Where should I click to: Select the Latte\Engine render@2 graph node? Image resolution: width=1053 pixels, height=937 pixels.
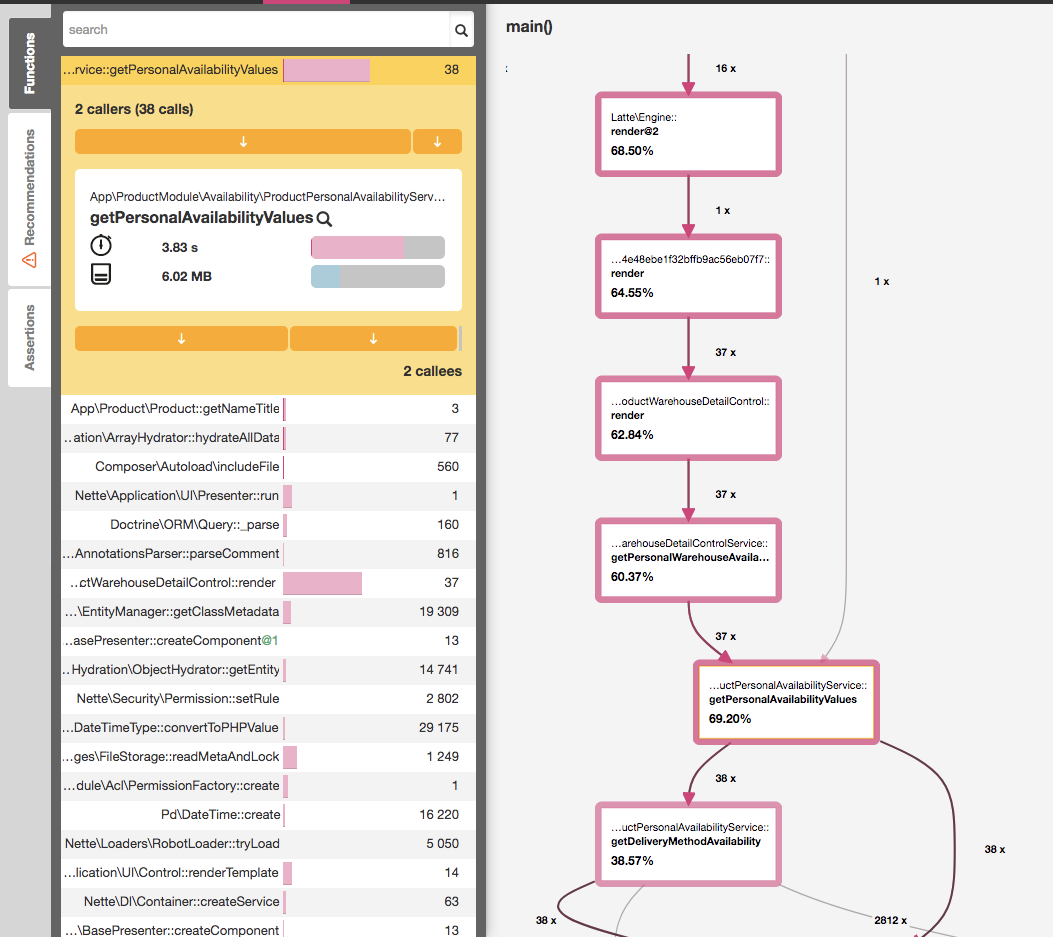click(688, 134)
